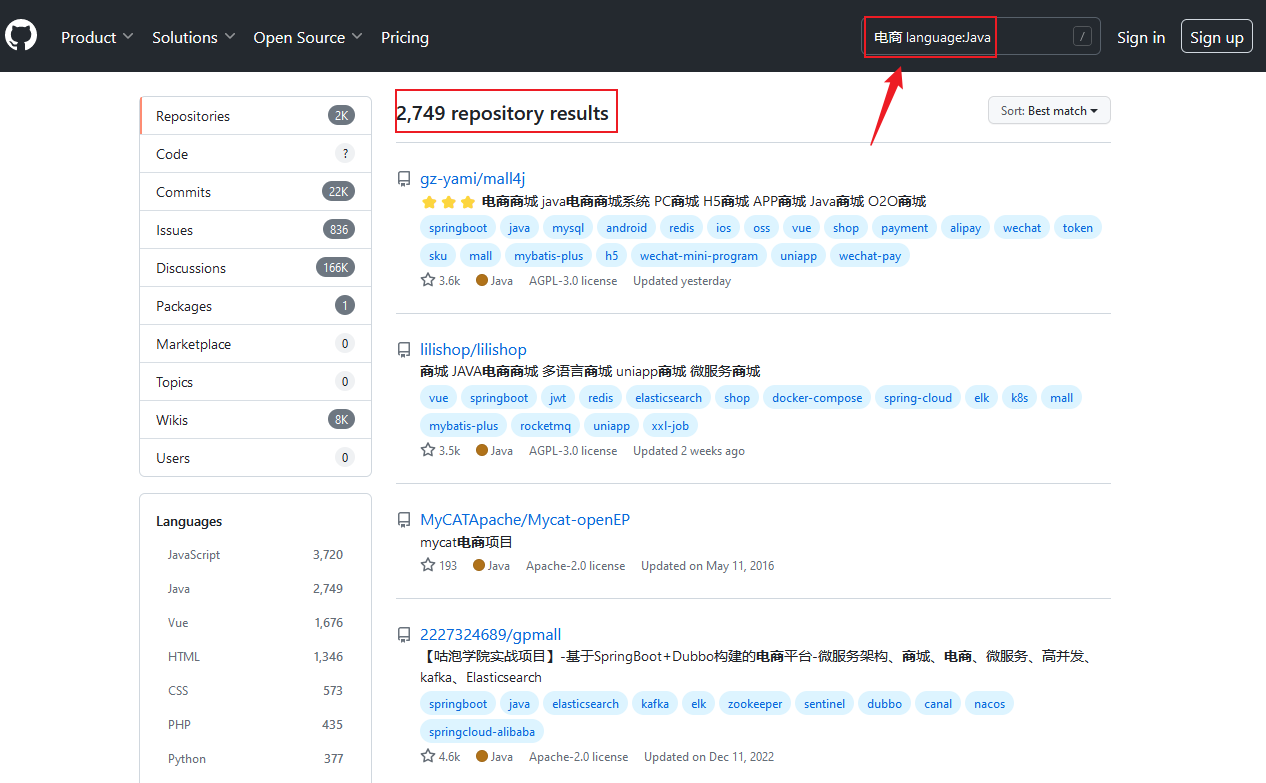1266x783 pixels.
Task: Click the dubbo topic tag
Action: click(885, 704)
